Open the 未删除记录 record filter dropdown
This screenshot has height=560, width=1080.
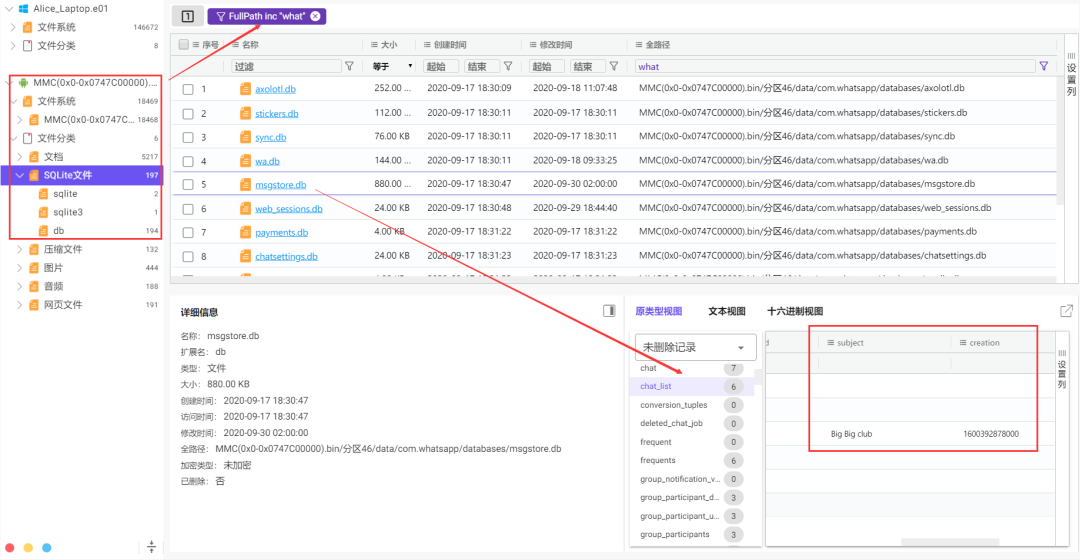pyautogui.click(x=695, y=347)
